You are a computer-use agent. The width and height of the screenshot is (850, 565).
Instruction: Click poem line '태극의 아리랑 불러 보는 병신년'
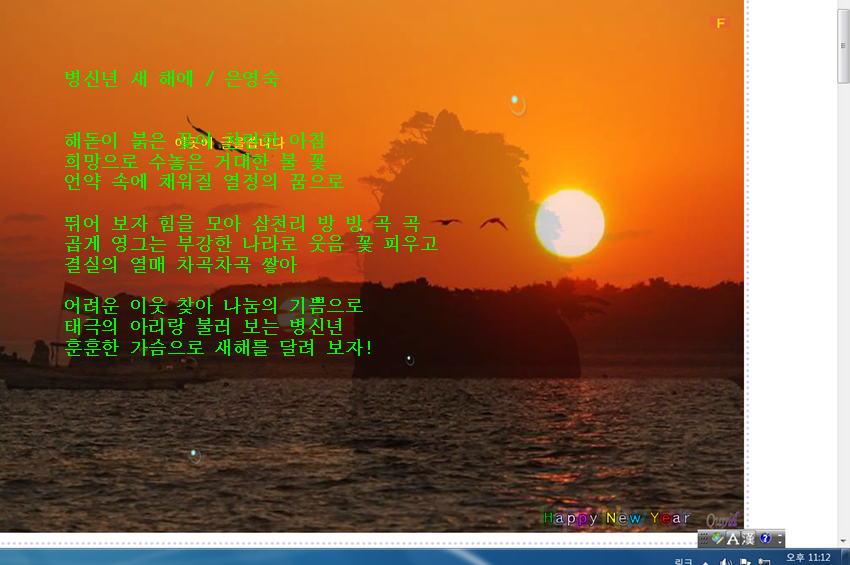(x=204, y=326)
